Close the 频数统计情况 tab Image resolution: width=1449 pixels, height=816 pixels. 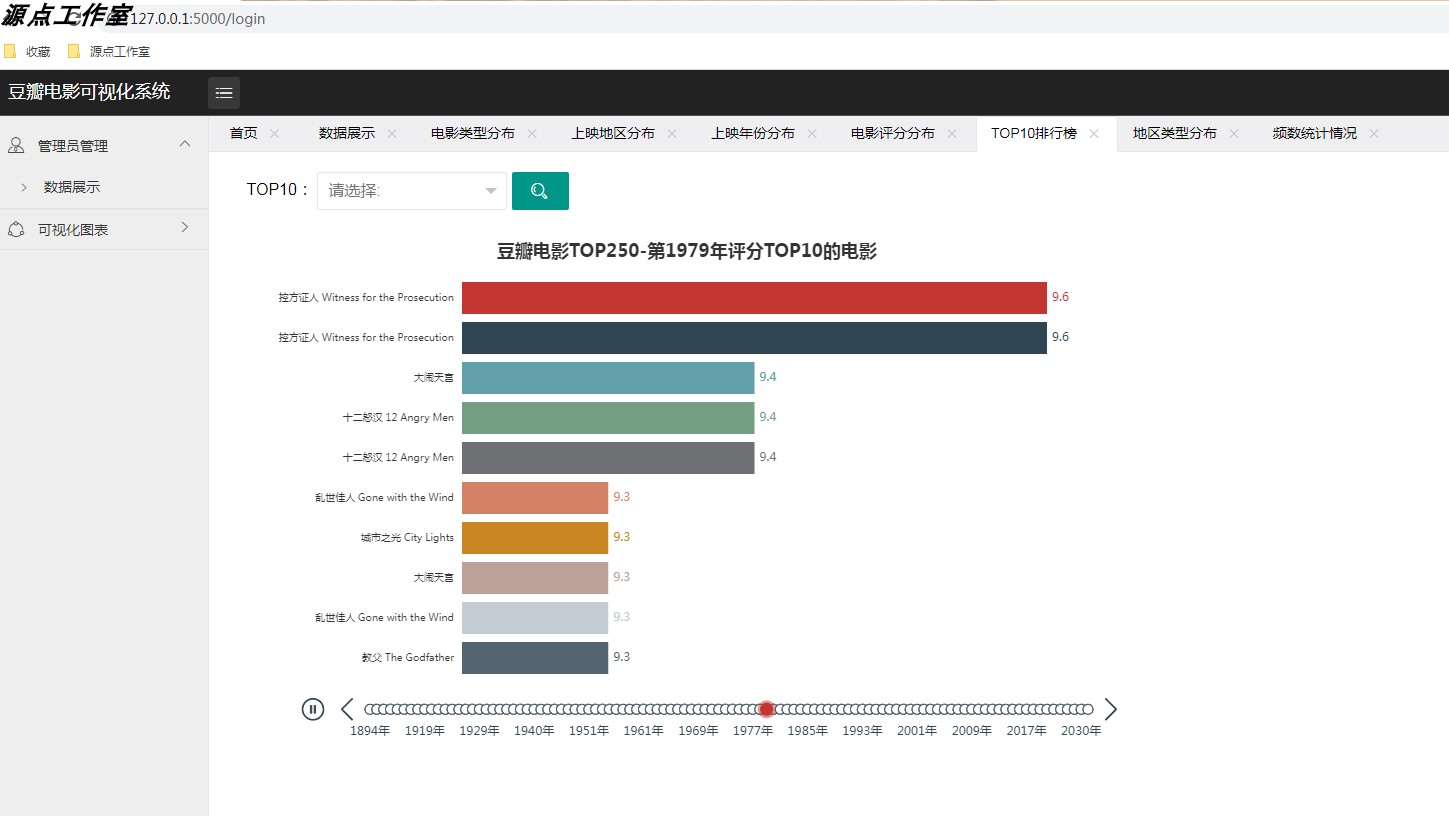(1374, 133)
